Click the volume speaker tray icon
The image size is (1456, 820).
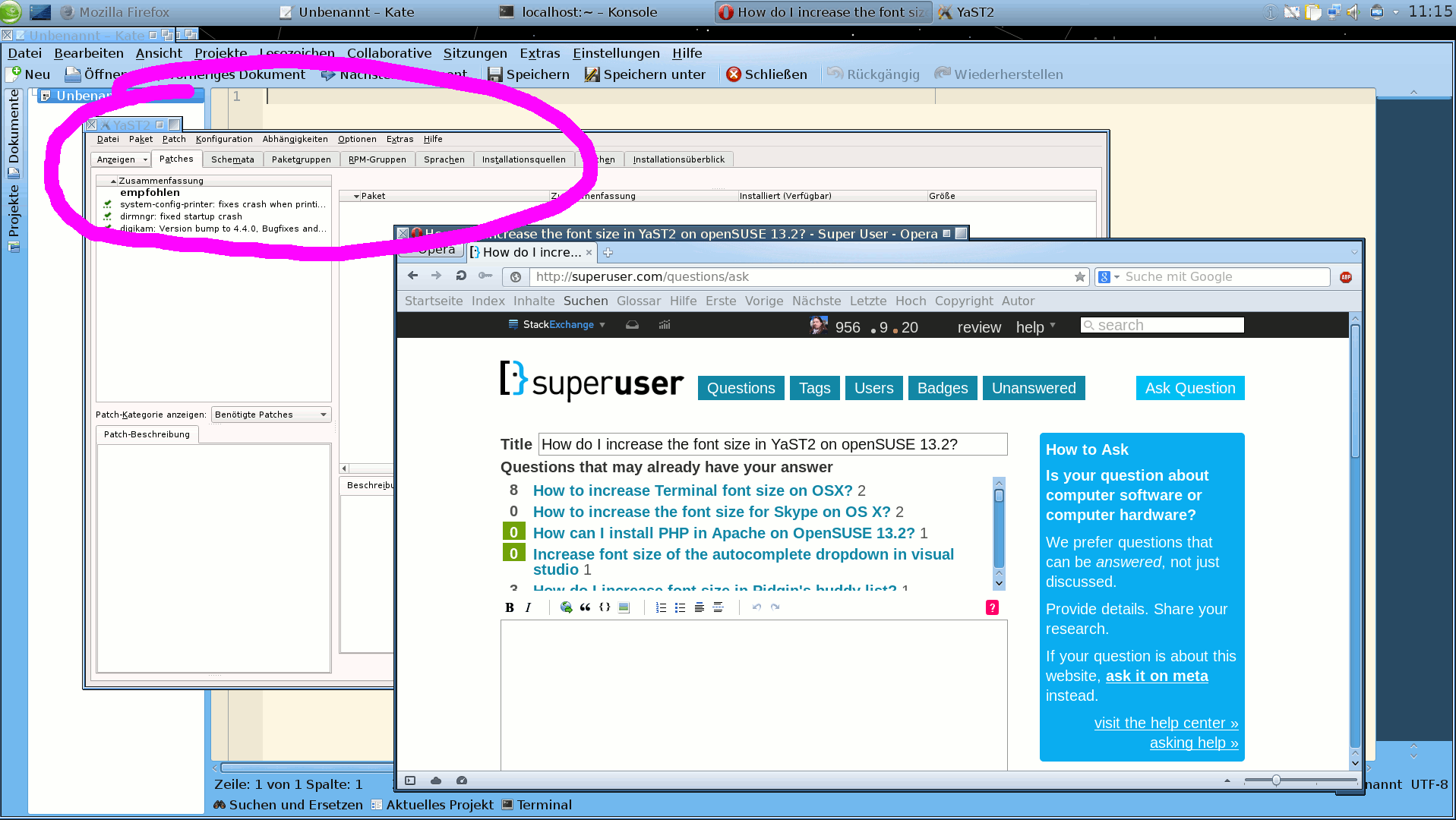point(1353,12)
